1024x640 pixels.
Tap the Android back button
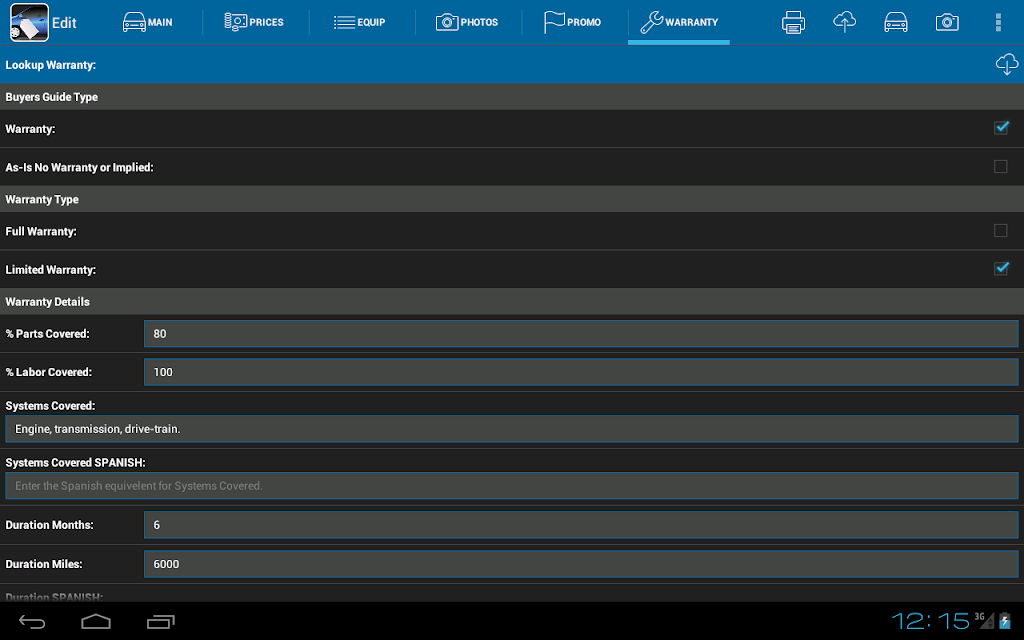tap(31, 622)
